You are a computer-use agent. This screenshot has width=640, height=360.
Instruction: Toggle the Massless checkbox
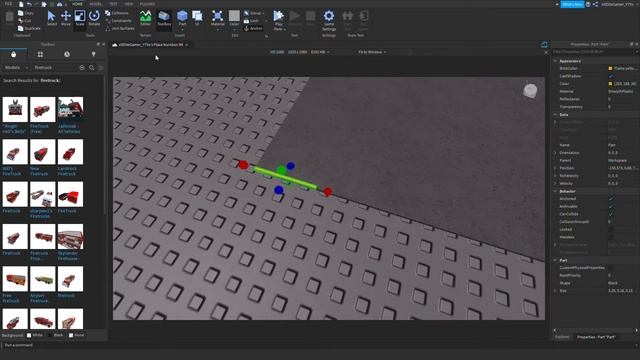611,237
